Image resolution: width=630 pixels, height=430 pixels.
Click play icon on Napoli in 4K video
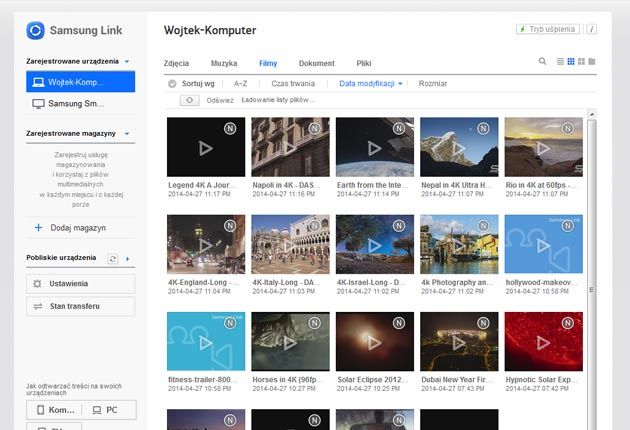click(290, 148)
